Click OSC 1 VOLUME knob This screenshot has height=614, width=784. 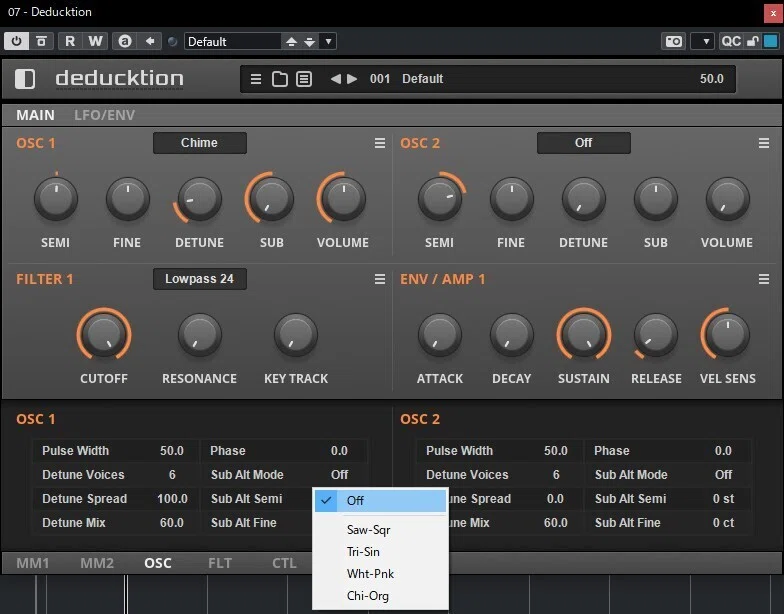click(x=343, y=199)
